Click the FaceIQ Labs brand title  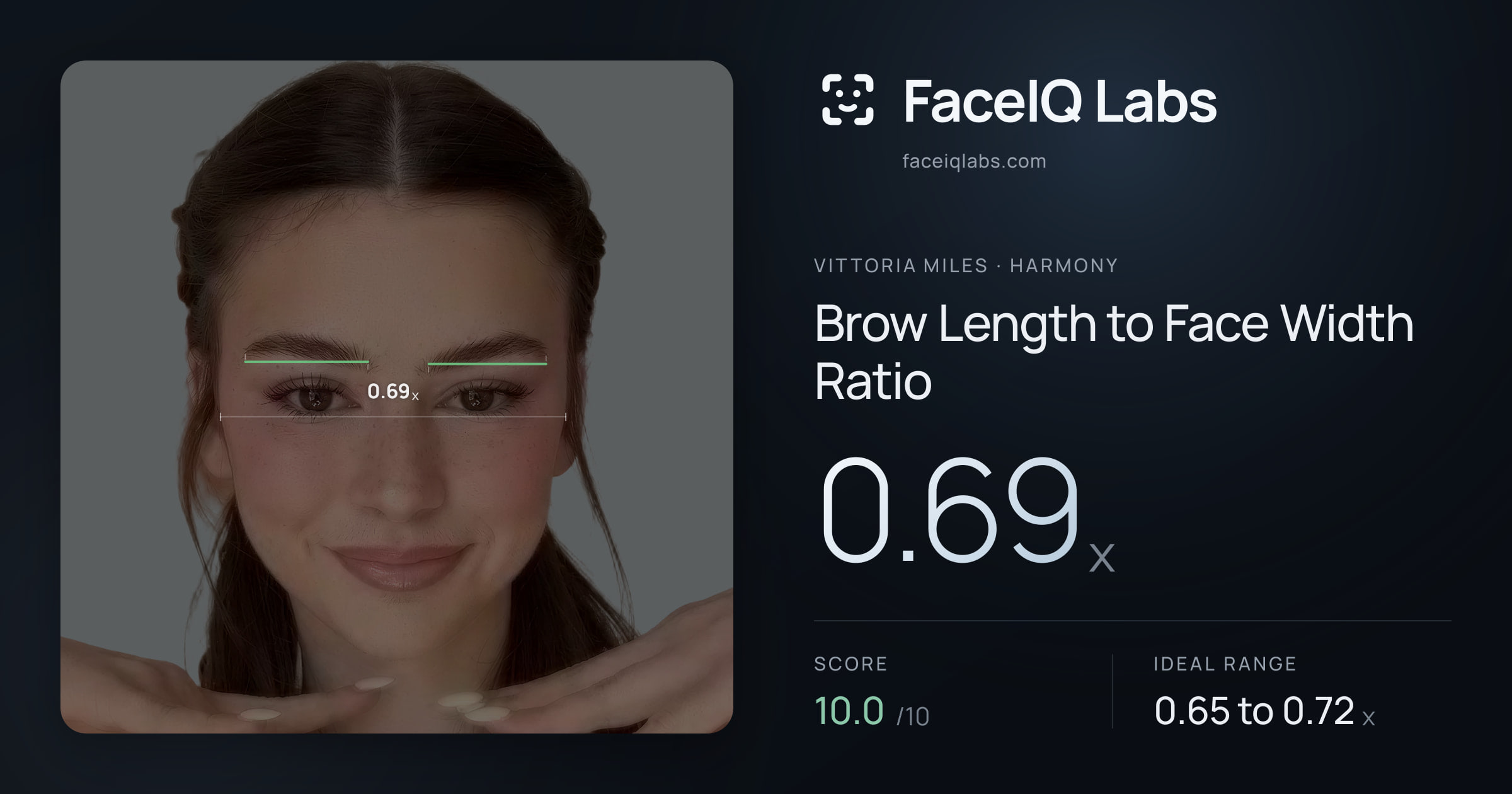pos(1060,101)
